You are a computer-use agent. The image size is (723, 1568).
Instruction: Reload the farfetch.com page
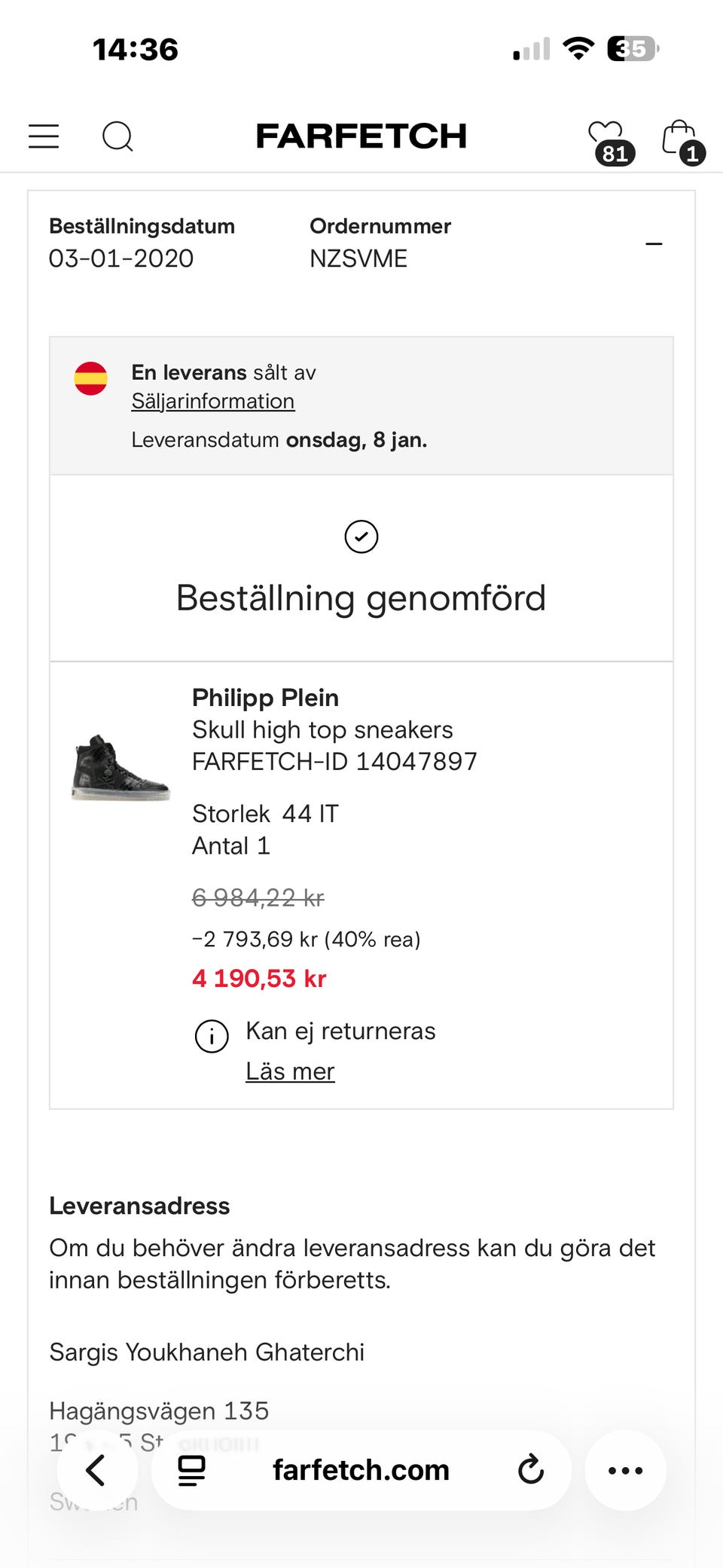click(x=531, y=1469)
